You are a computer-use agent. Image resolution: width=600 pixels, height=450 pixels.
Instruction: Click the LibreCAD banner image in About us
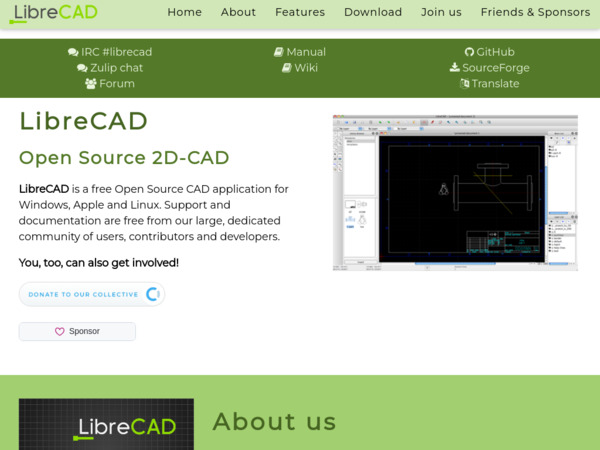coord(106,425)
